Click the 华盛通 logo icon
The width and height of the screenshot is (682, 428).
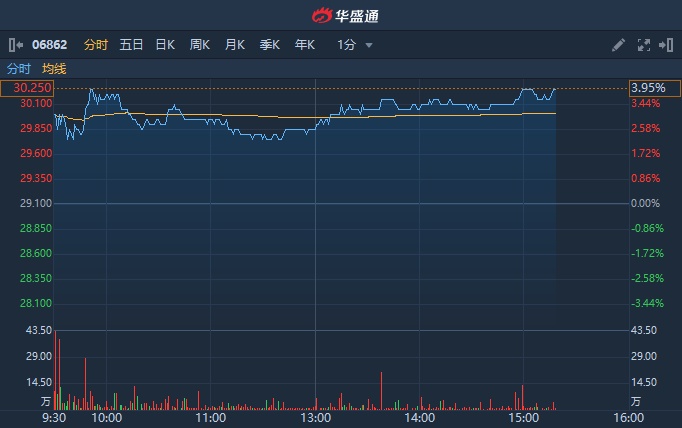pos(321,15)
